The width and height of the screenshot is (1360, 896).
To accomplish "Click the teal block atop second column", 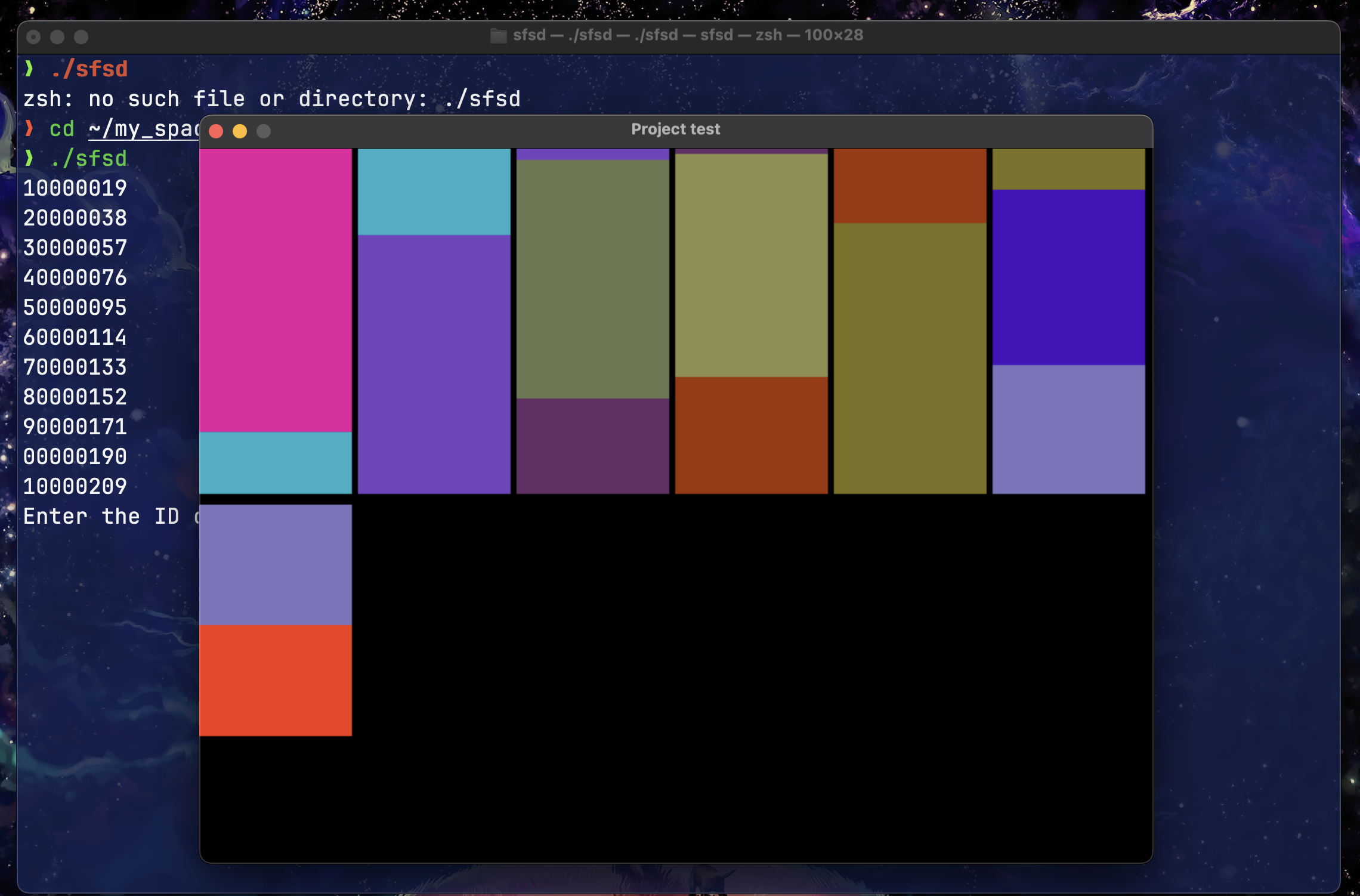I will [x=434, y=191].
